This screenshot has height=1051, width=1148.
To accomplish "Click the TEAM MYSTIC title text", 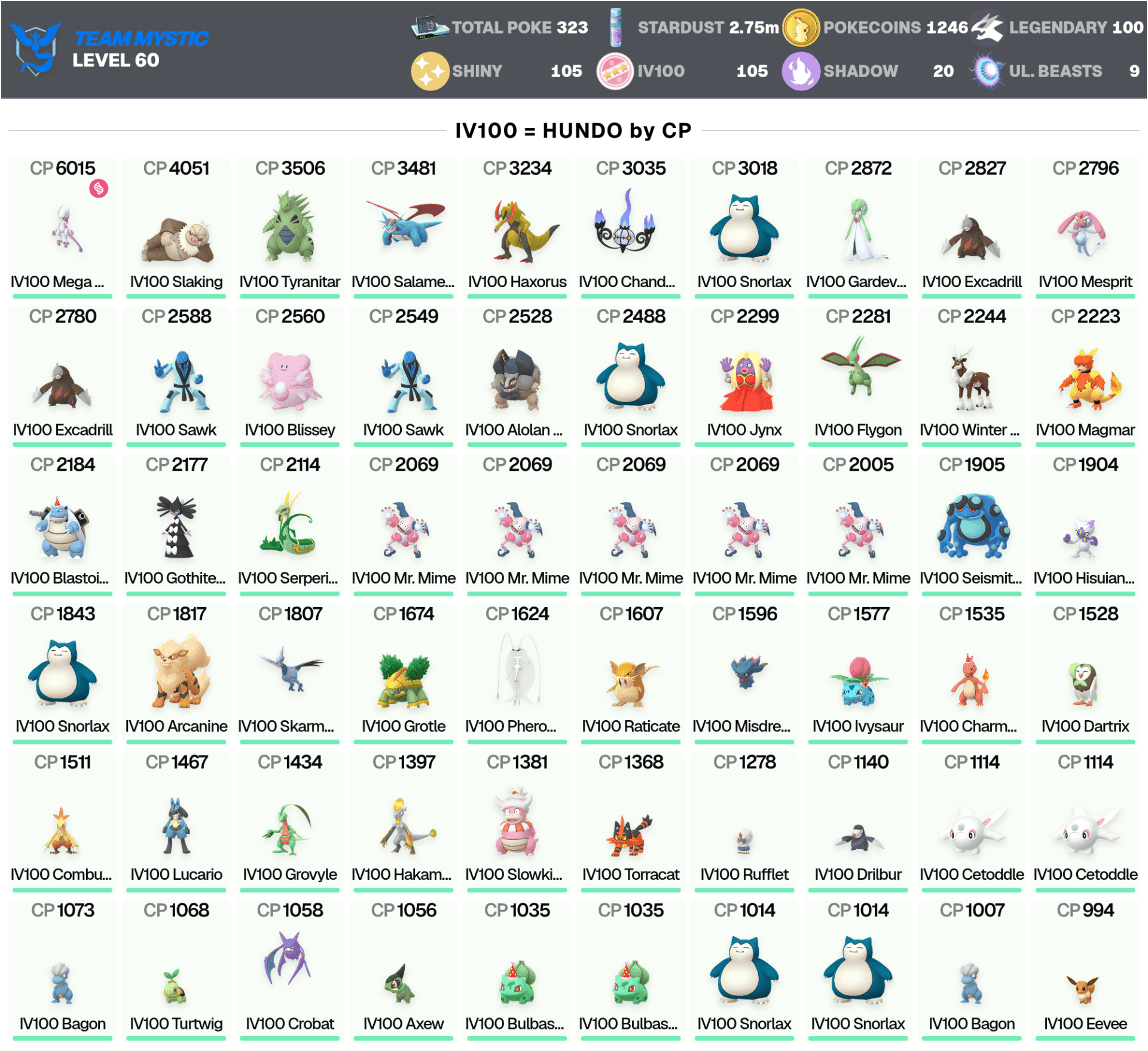I will 141,39.
